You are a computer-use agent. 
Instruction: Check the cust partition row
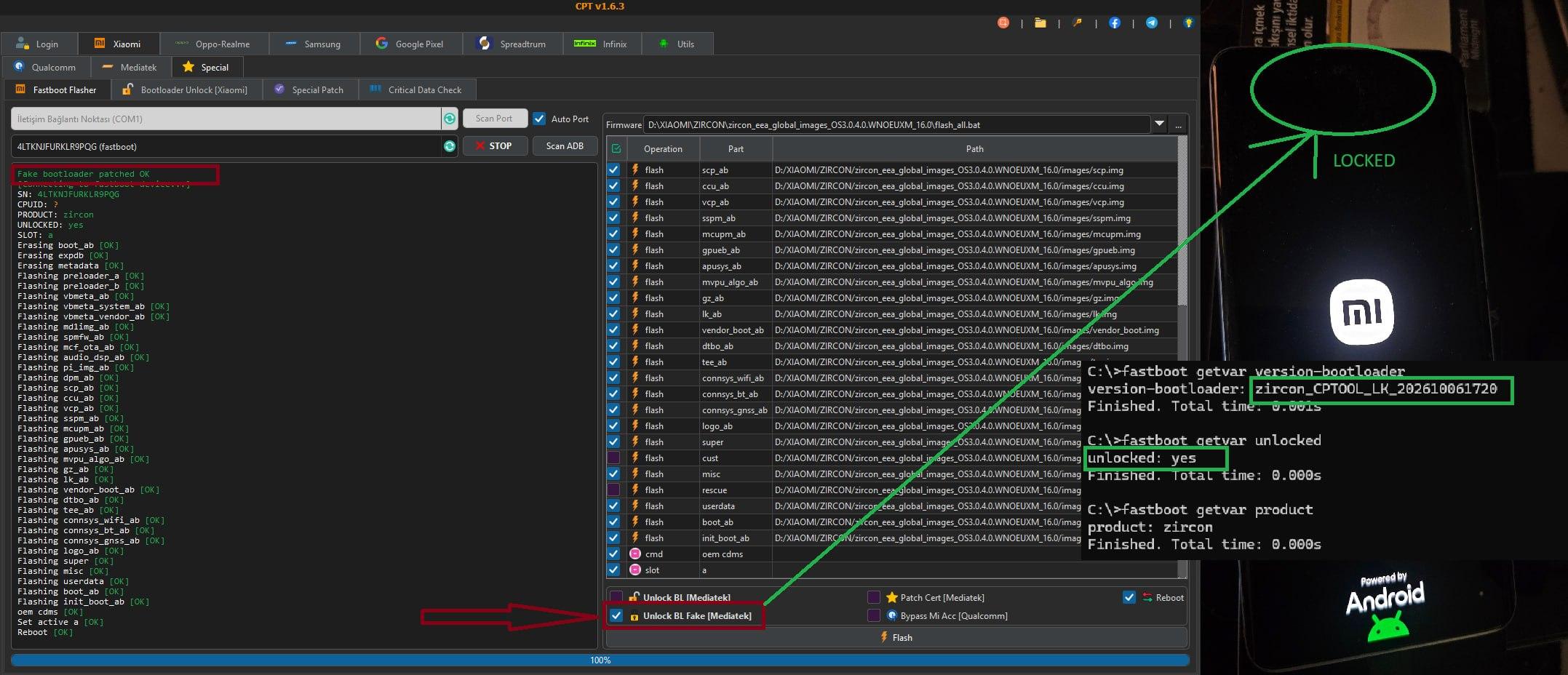(613, 458)
